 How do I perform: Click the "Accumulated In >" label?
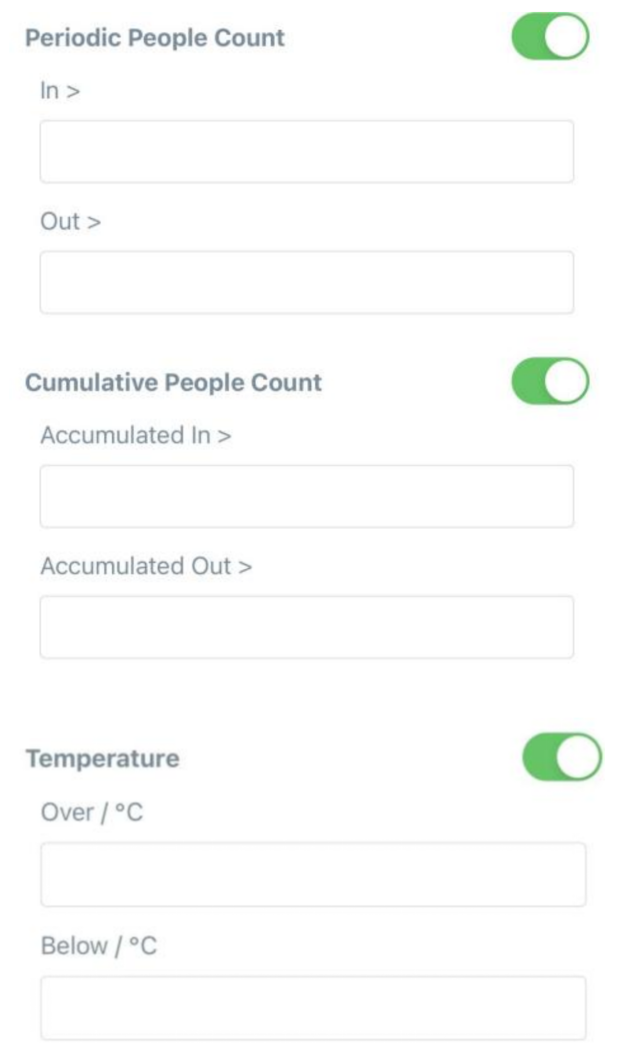[136, 435]
